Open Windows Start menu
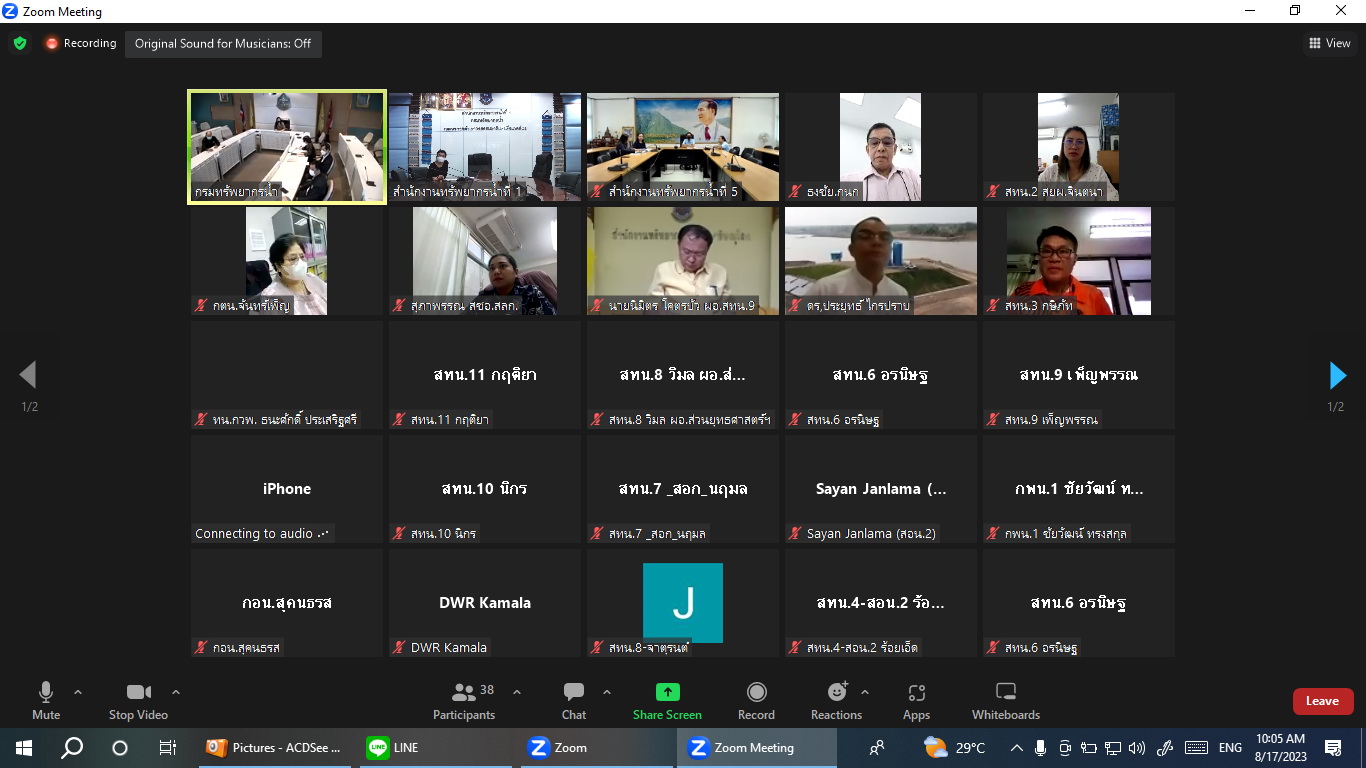Screen dimensions: 1366x768 [x=24, y=747]
